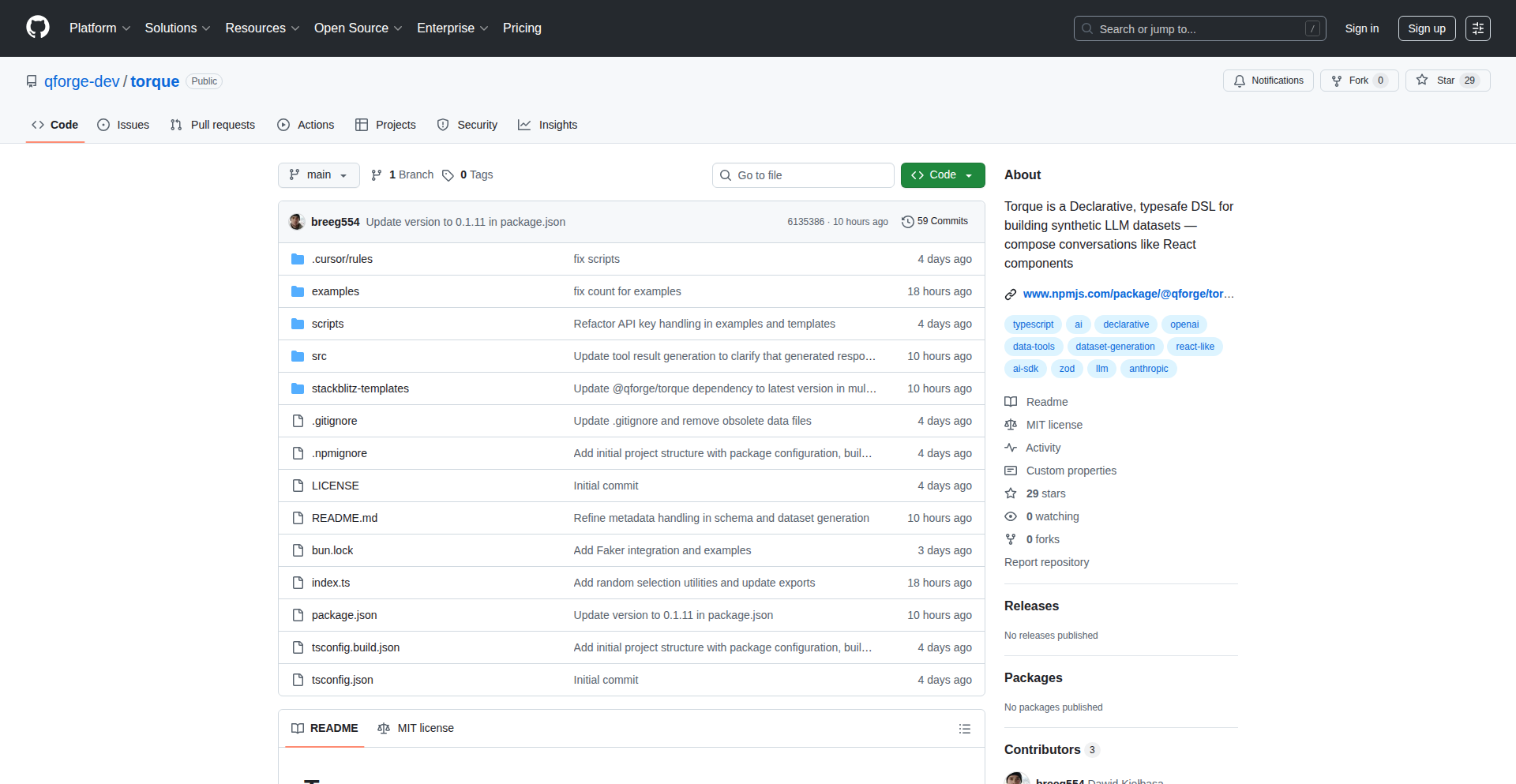Select the MIT license tab in viewer

click(x=416, y=728)
